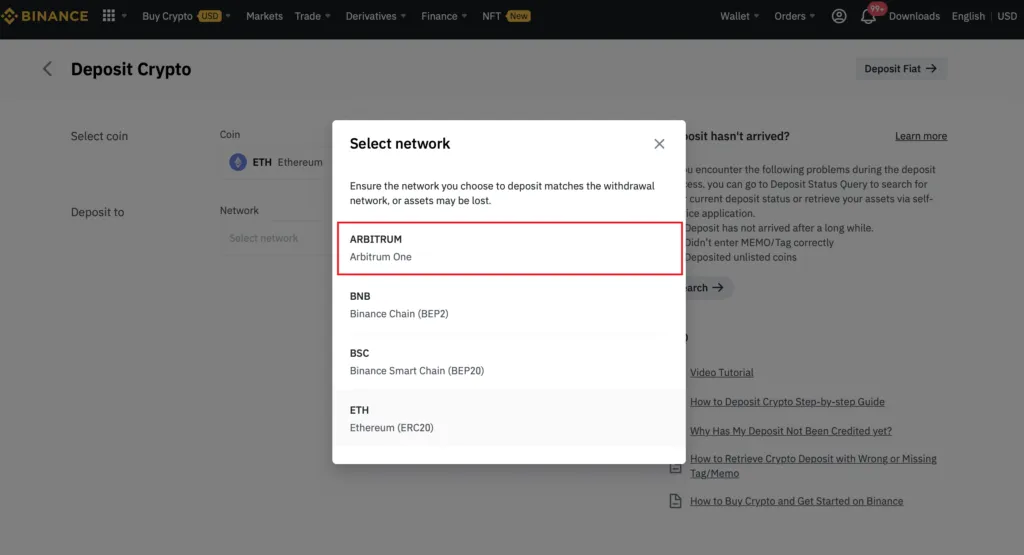Image resolution: width=1024 pixels, height=555 pixels.
Task: Open the apps grid menu icon
Action: click(109, 16)
